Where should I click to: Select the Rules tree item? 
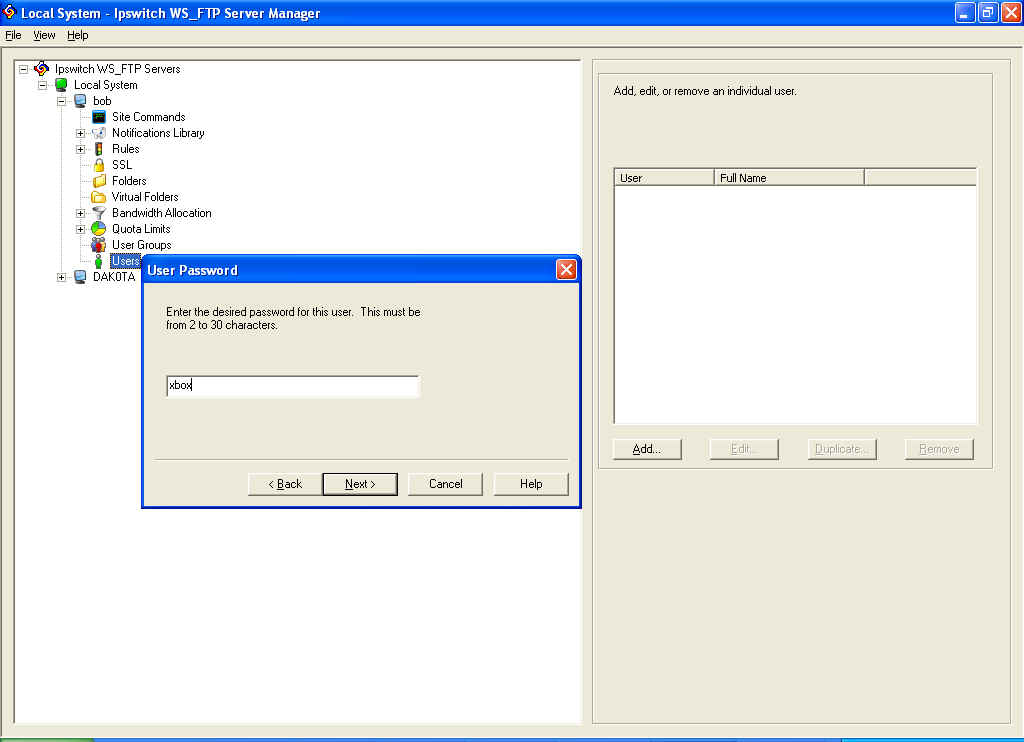[125, 149]
